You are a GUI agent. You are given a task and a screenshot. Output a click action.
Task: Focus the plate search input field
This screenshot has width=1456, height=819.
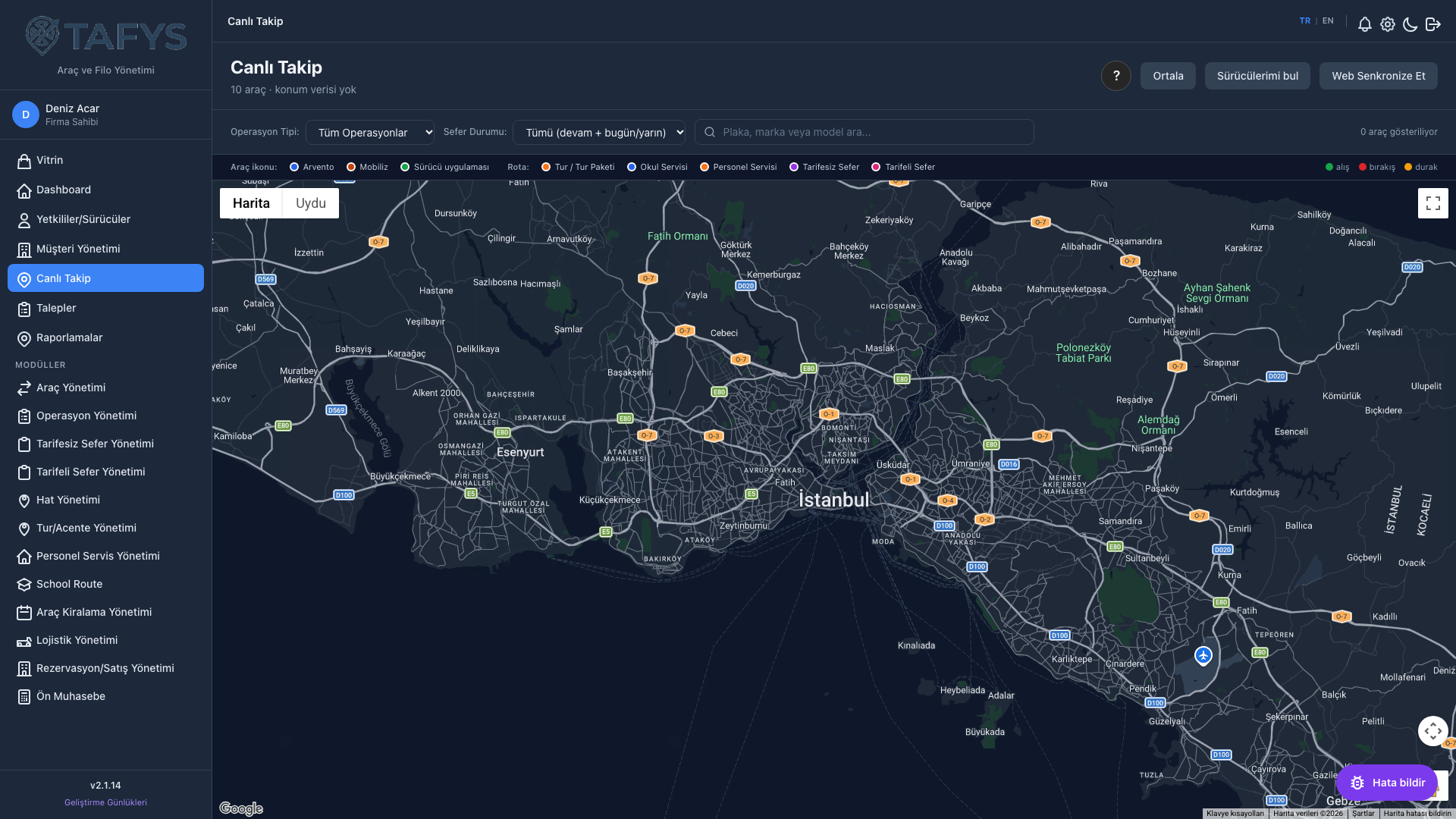click(x=864, y=132)
